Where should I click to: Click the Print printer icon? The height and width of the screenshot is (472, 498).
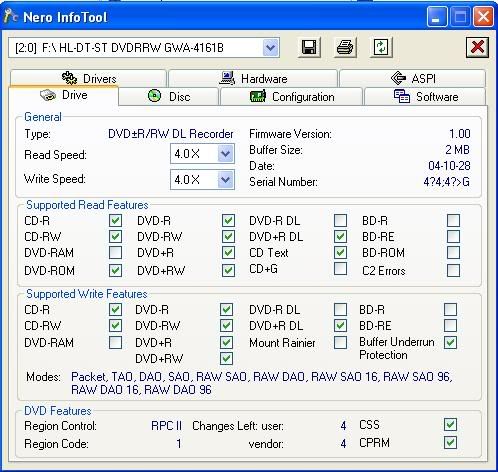pos(345,47)
